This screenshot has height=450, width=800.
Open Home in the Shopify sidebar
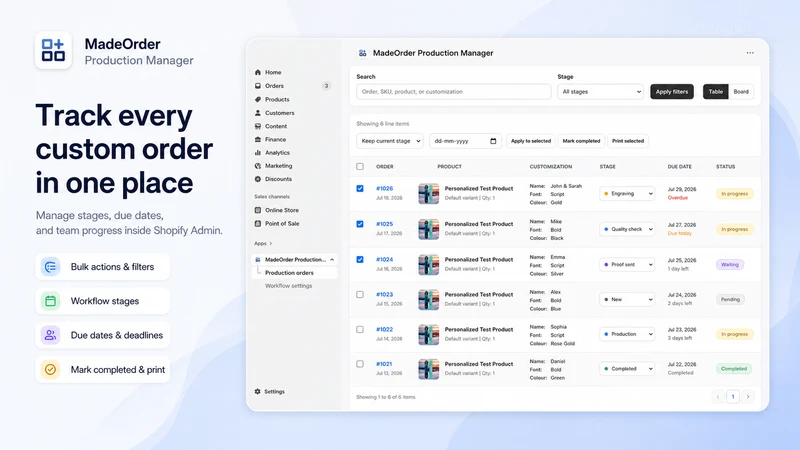pyautogui.click(x=273, y=72)
